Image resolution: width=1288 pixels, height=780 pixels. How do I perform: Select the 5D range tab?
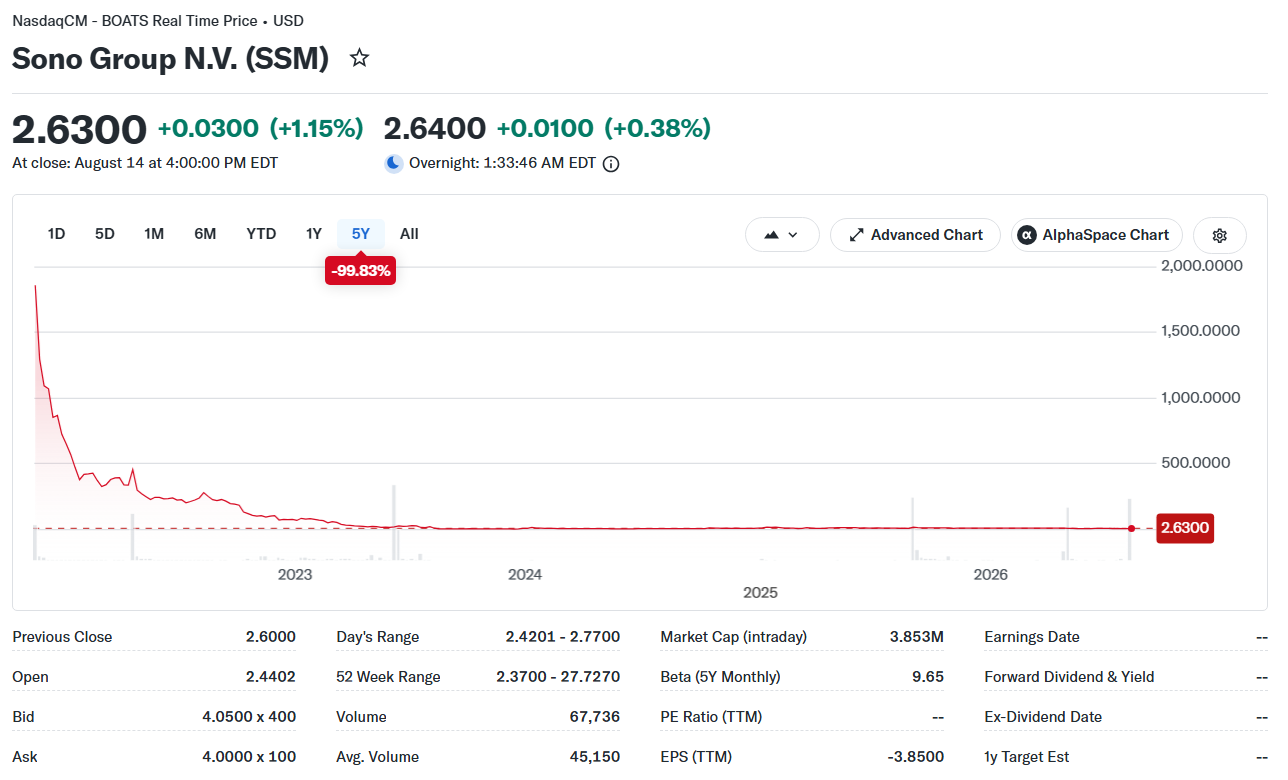105,234
